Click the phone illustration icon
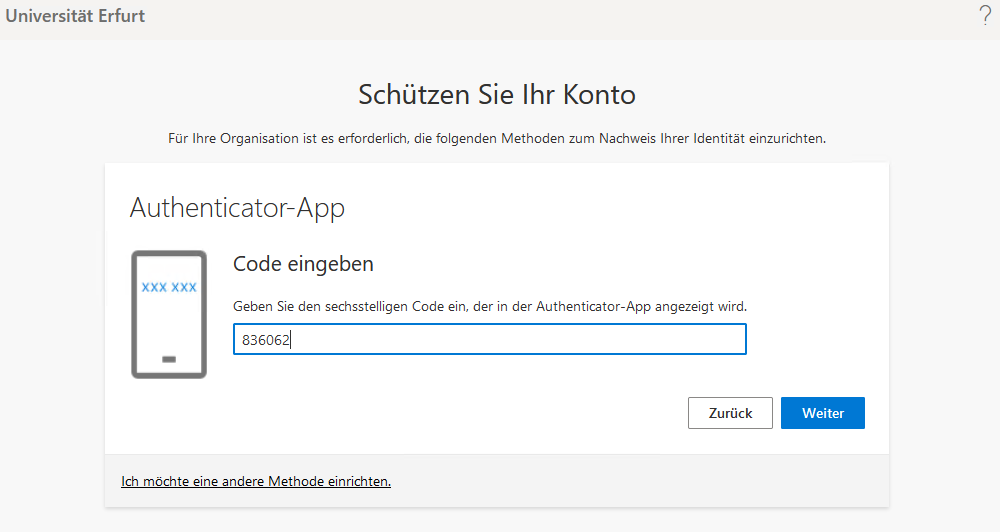 (168, 314)
